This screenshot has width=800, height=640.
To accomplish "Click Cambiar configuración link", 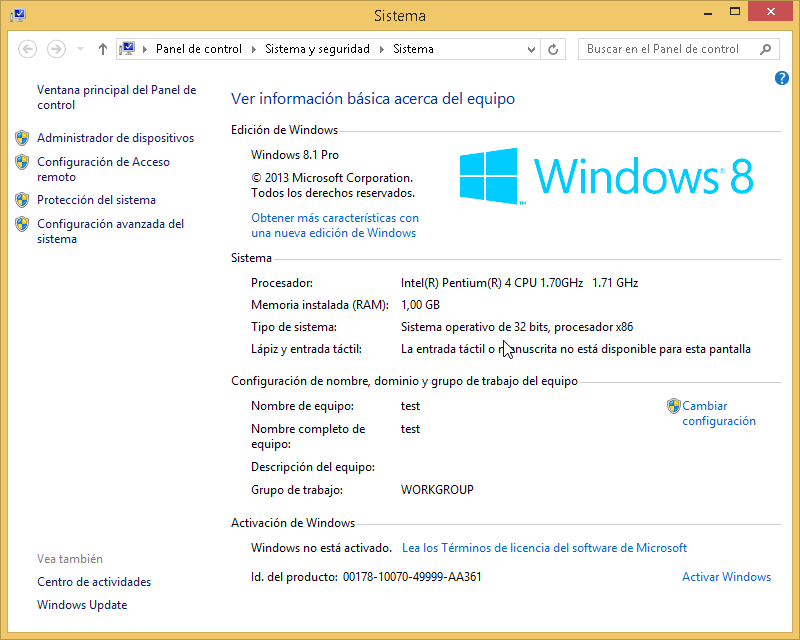I will pos(719,413).
